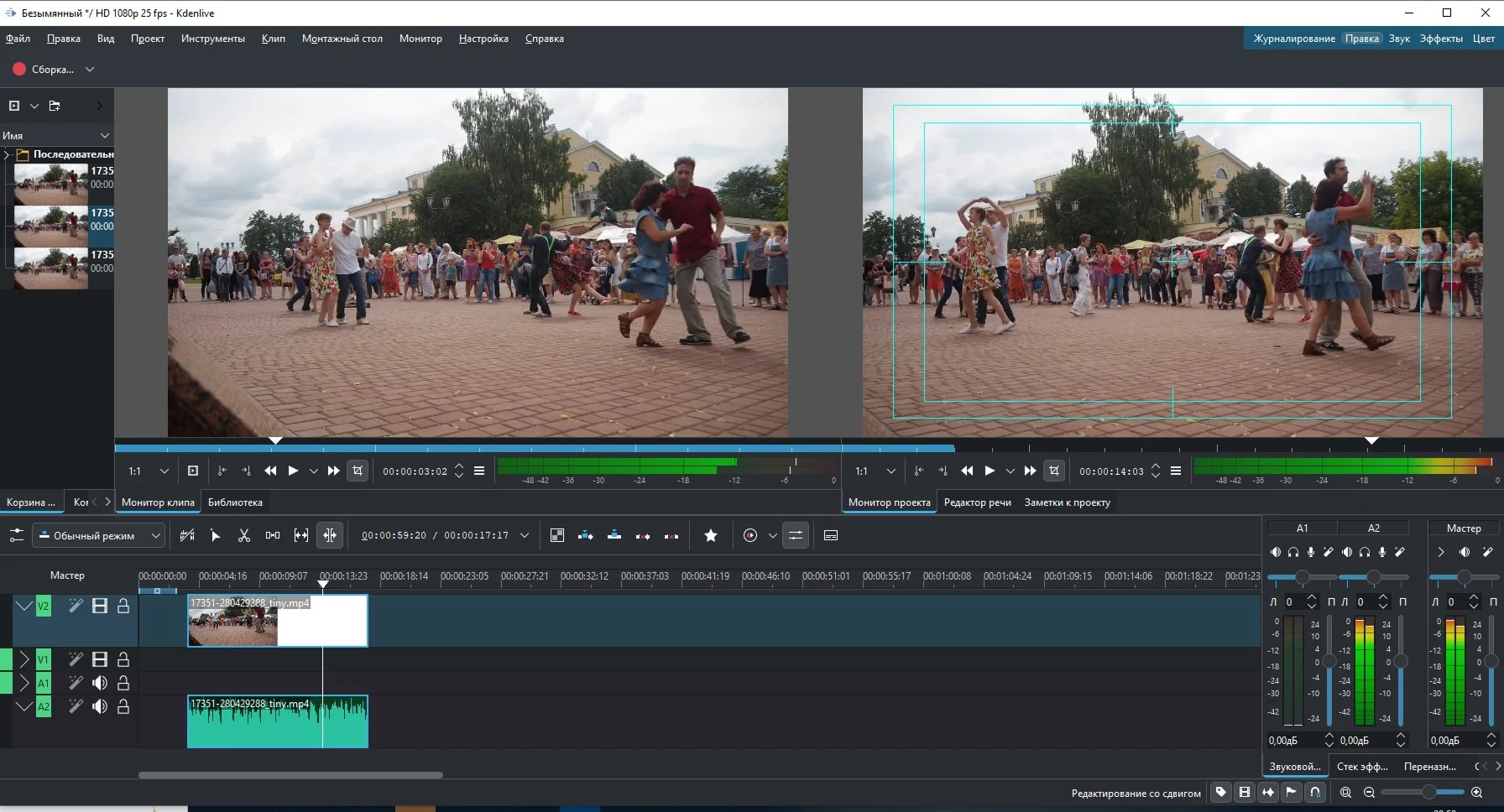Rewind the clip monitor

coord(270,471)
